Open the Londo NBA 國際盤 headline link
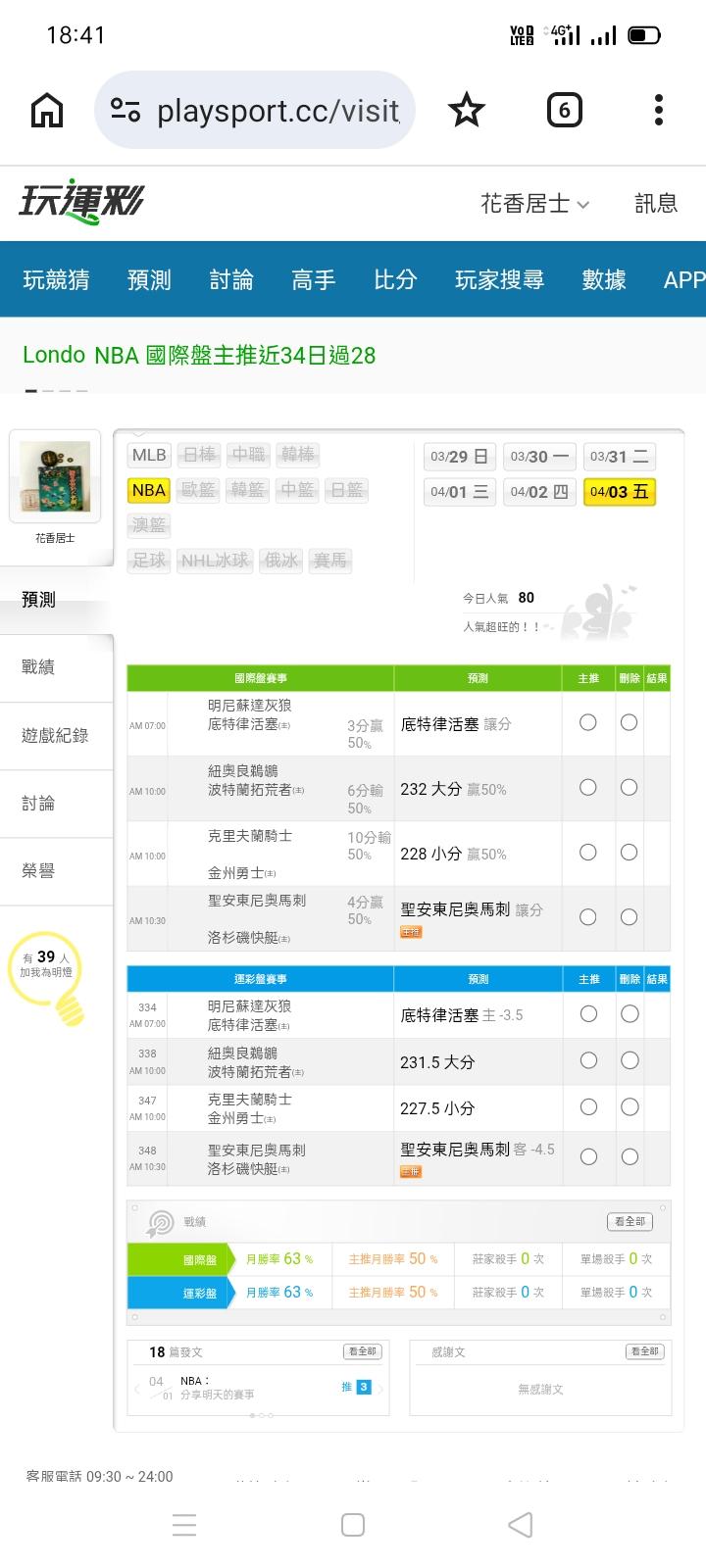The width and height of the screenshot is (706, 1568). 199,355
